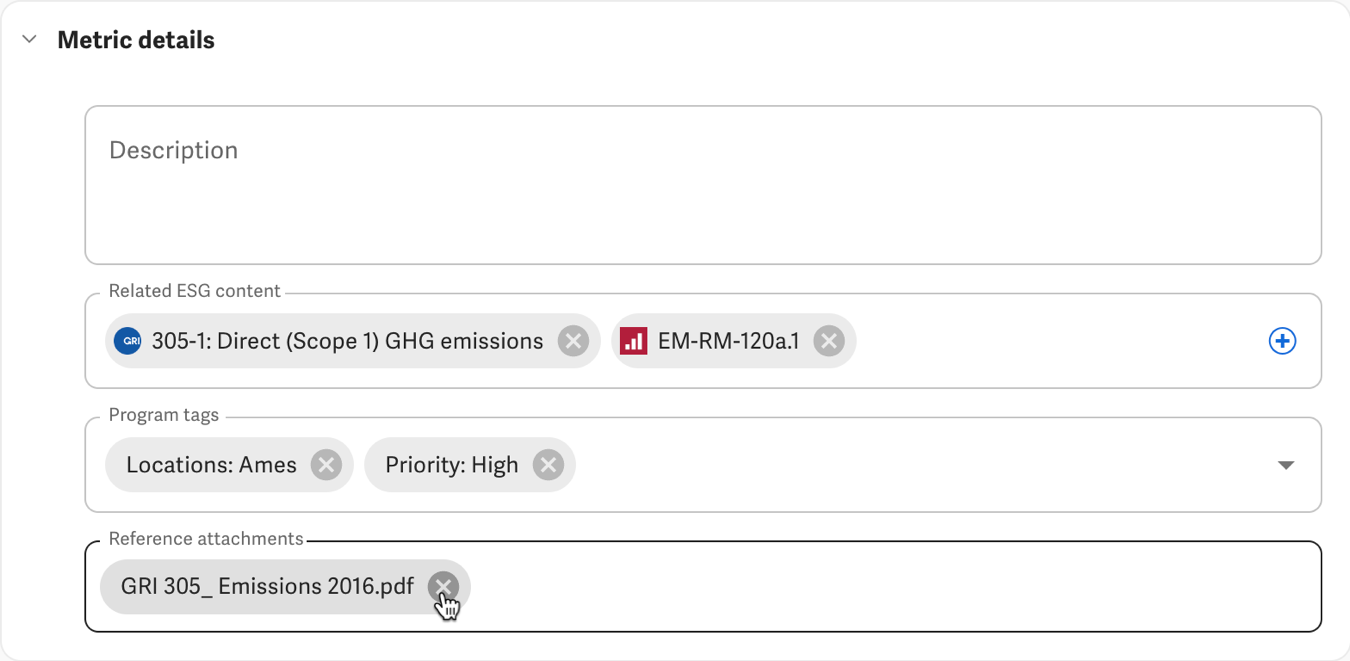Select the Priority: High tag
This screenshot has height=661, width=1350.
(452, 465)
